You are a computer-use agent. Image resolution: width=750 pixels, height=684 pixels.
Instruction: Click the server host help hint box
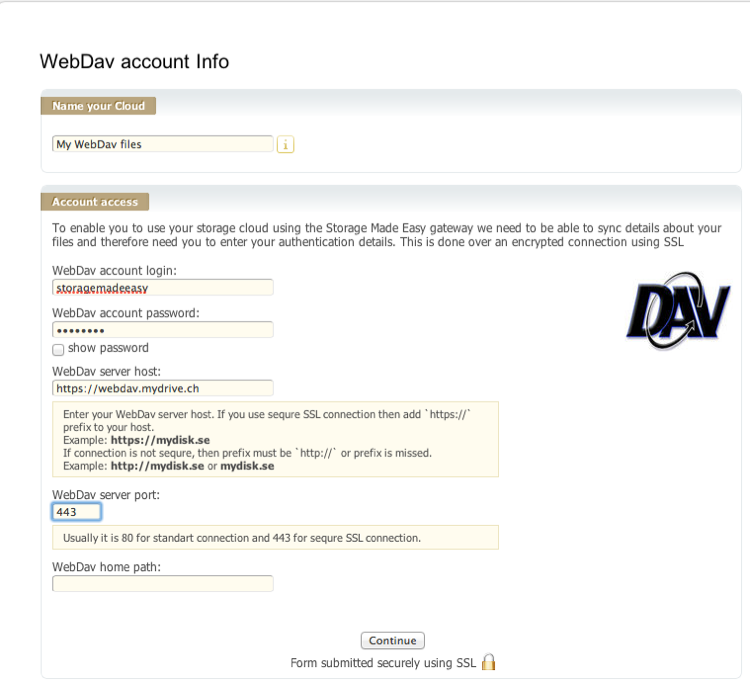[276, 439]
